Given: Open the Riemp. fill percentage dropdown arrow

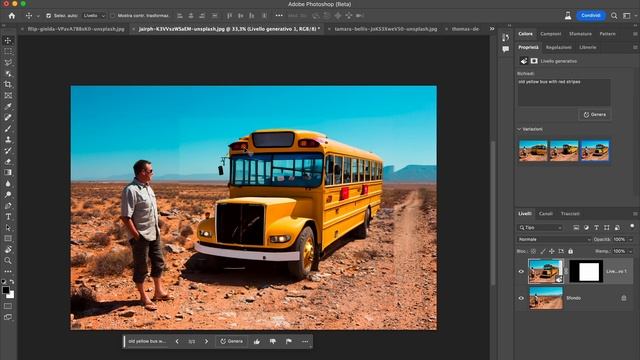Looking at the screenshot, I should click(631, 251).
